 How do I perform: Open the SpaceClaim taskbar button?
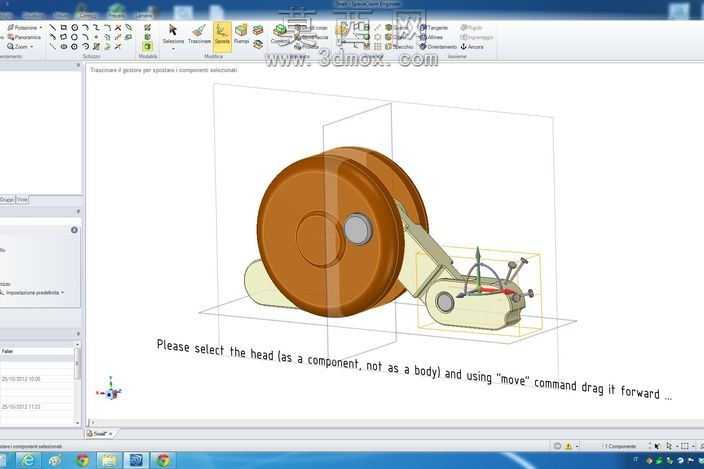136,460
